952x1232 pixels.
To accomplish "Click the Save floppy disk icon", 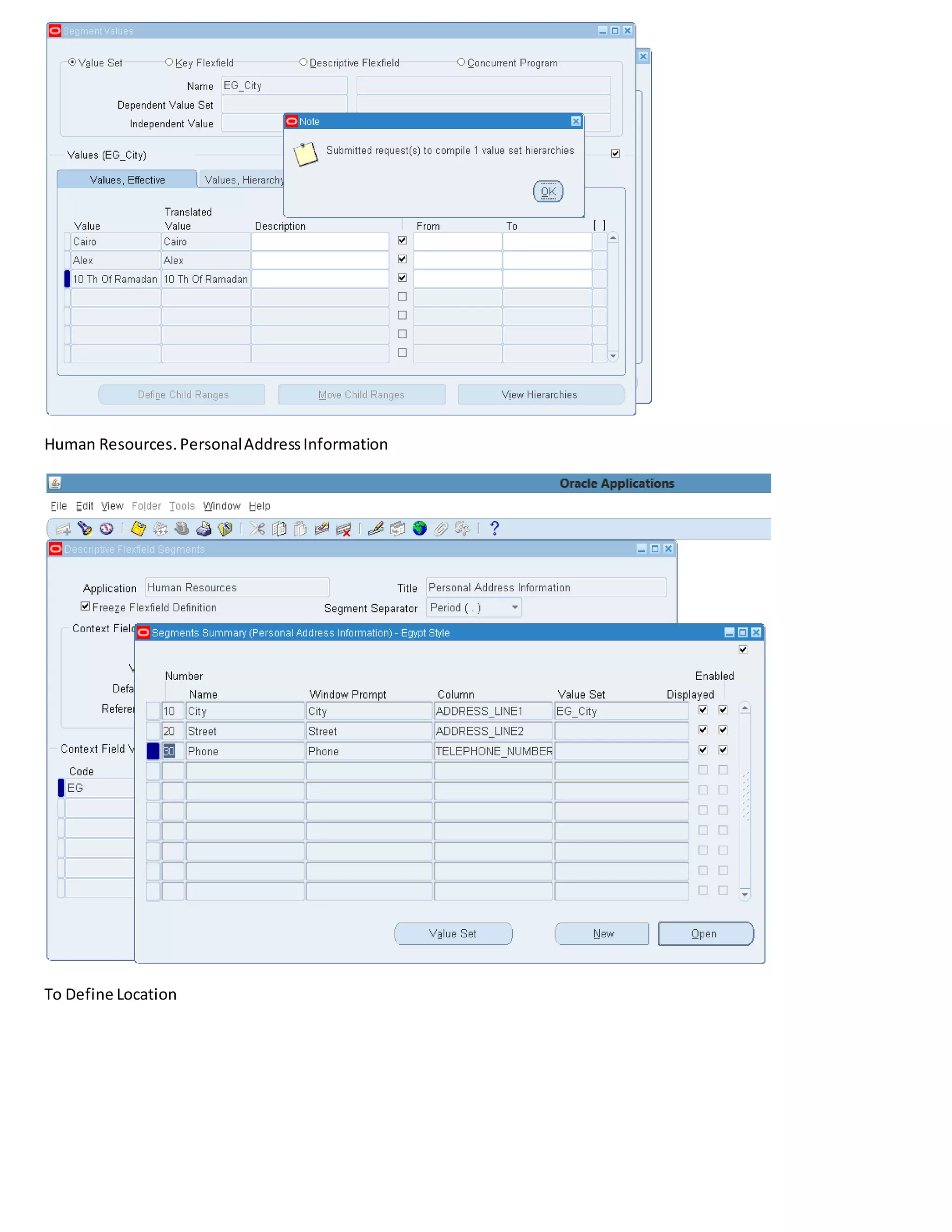I will (x=138, y=529).
